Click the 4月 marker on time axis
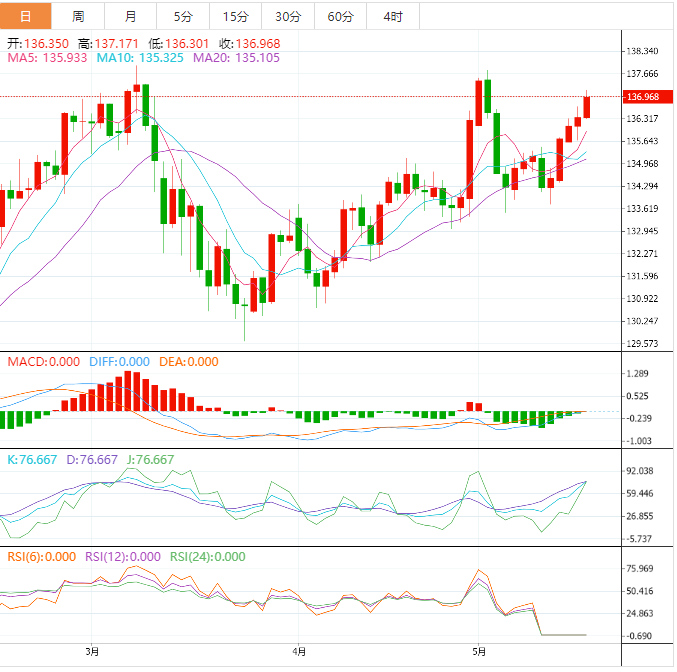 297,652
